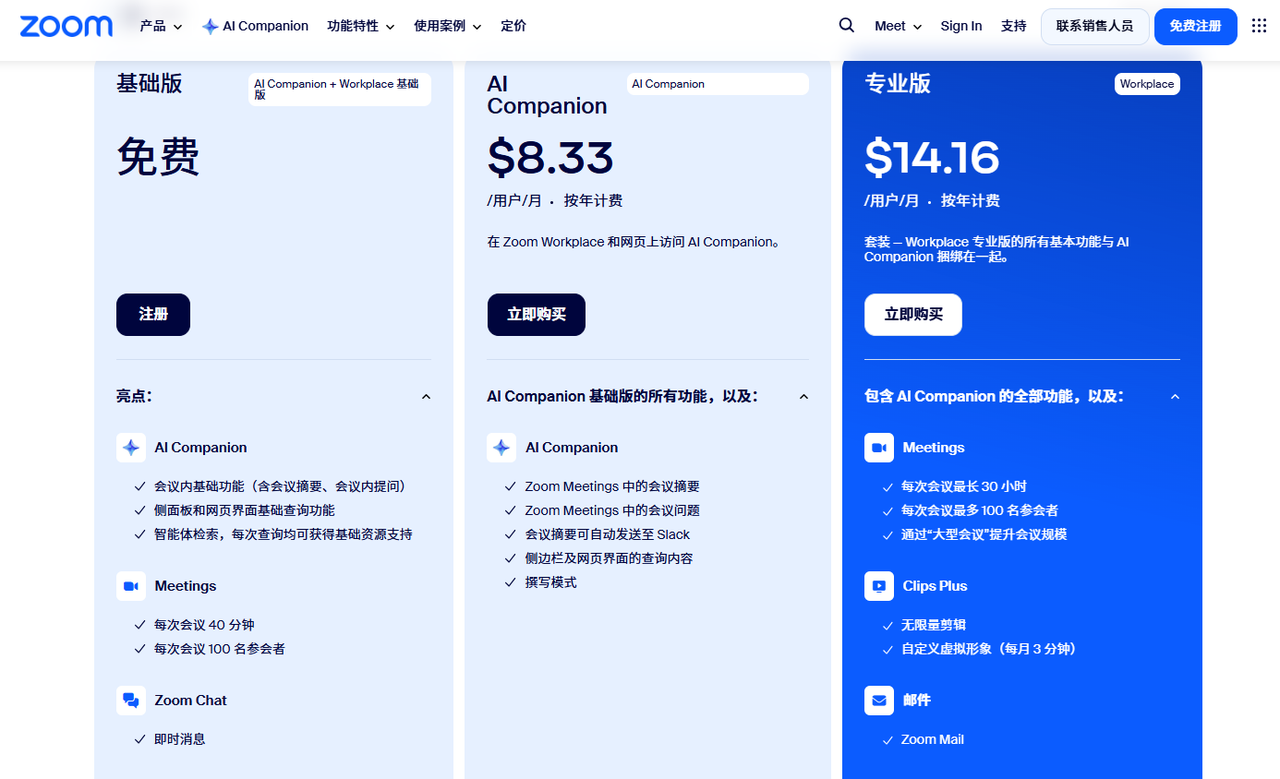The height and width of the screenshot is (779, 1280).
Task: Open the 功能特性 dropdown menu
Action: (x=361, y=26)
